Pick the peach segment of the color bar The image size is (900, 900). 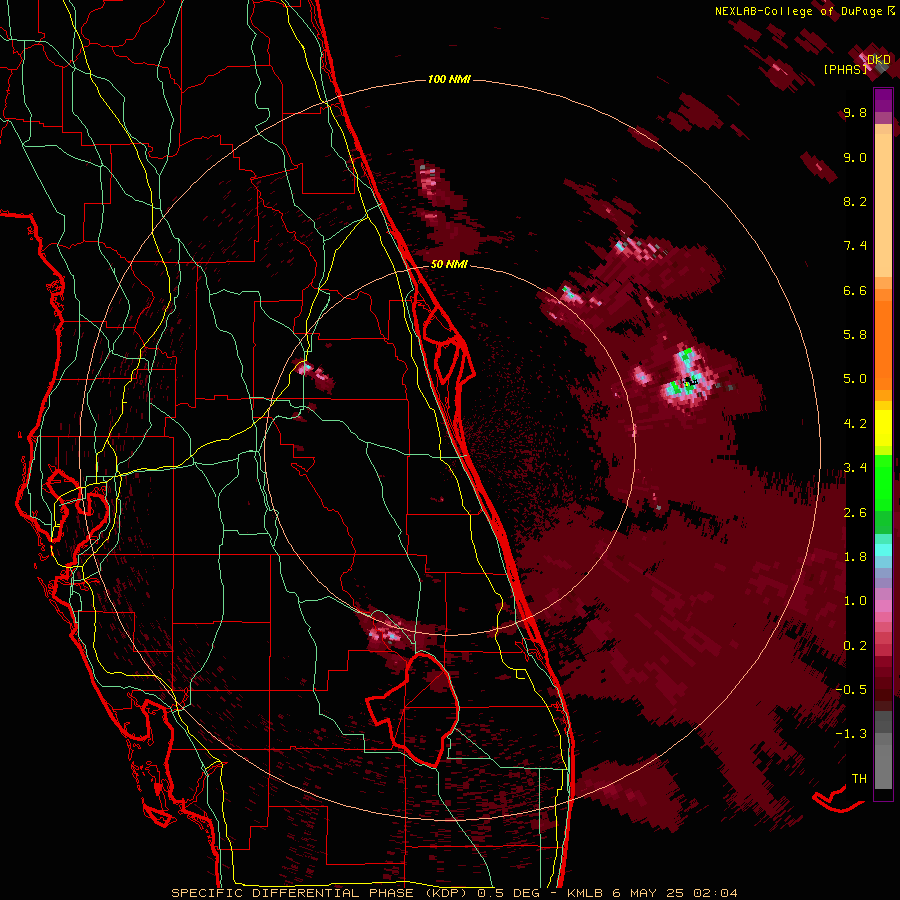click(883, 205)
